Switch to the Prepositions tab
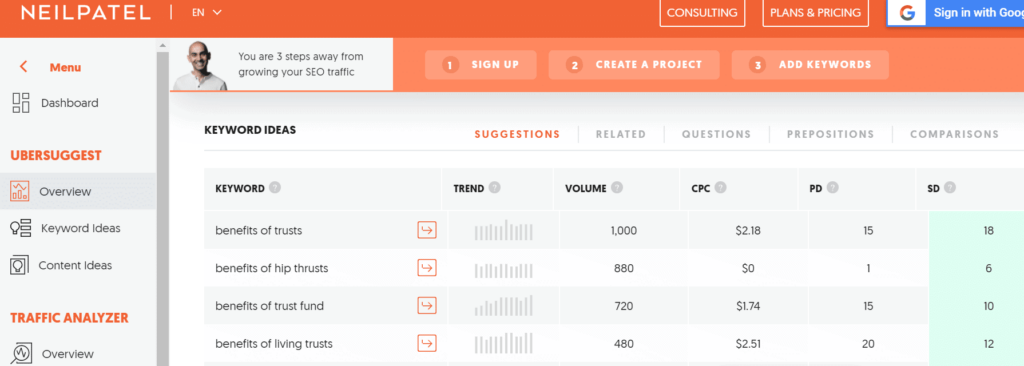Image resolution: width=1024 pixels, height=366 pixels. [830, 134]
